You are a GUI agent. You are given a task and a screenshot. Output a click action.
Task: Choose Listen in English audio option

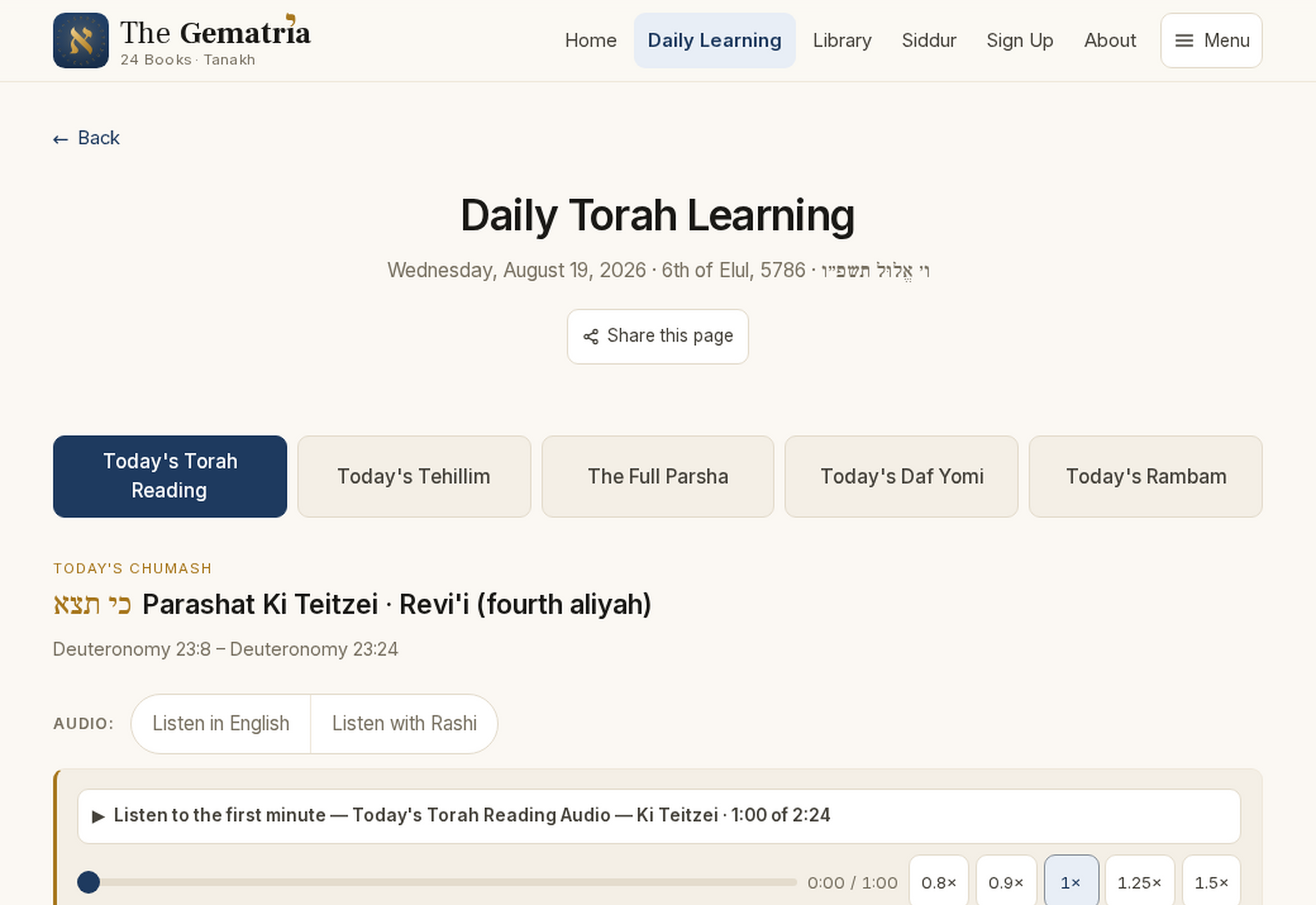click(x=221, y=723)
